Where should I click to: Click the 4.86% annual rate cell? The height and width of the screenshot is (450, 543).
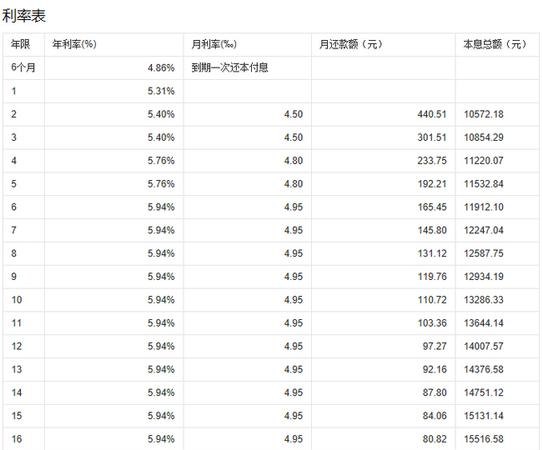click(161, 68)
